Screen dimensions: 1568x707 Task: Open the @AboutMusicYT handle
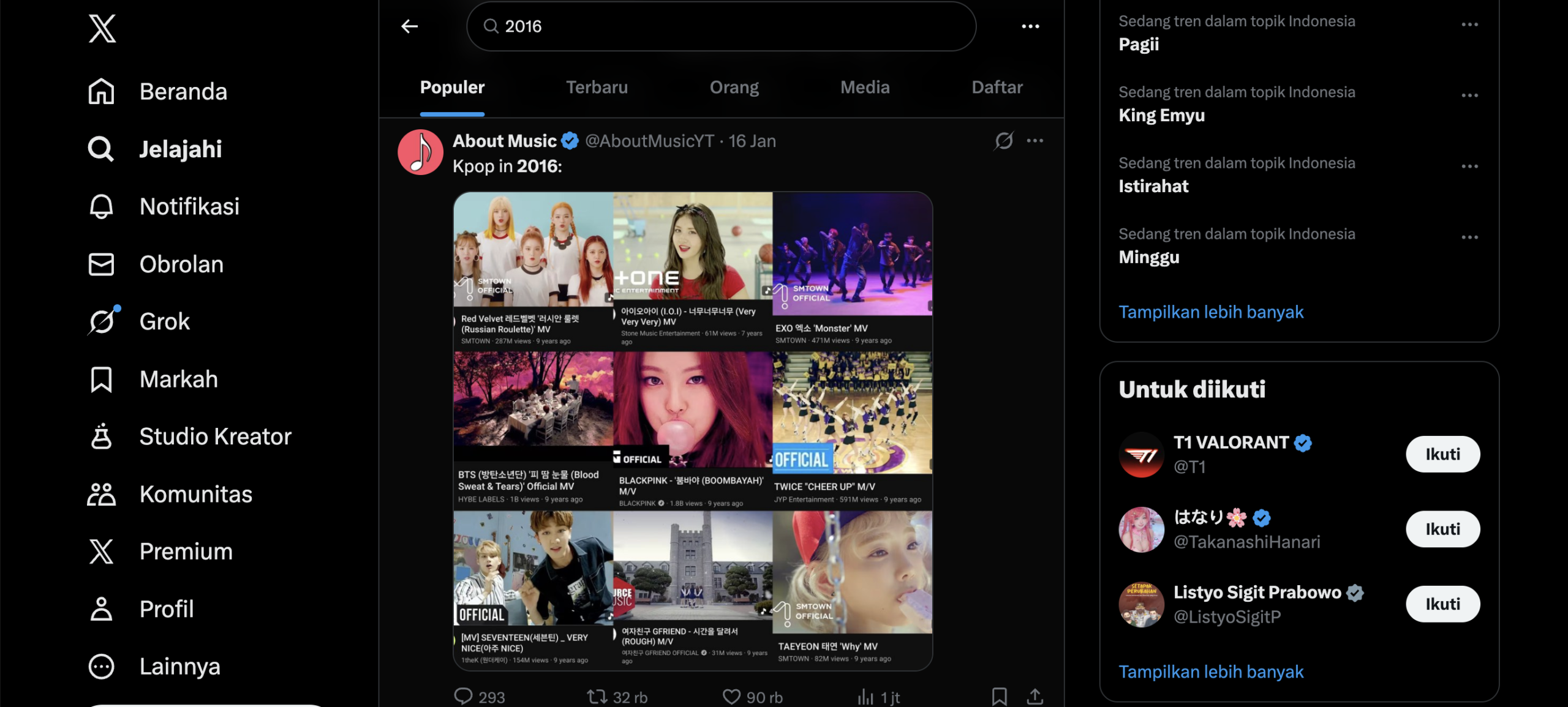(x=649, y=141)
